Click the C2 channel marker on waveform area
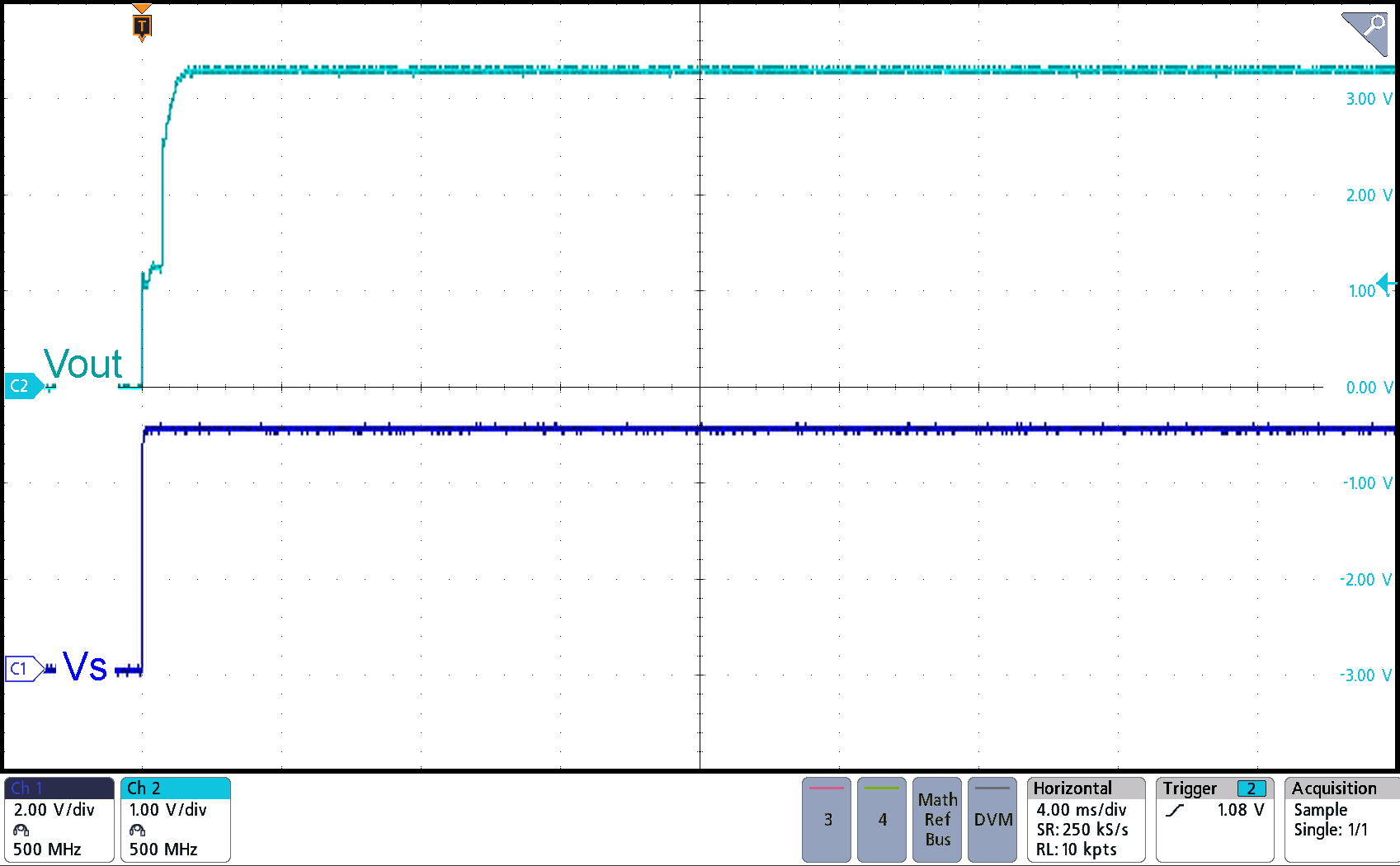The height and width of the screenshot is (866, 1400). pyautogui.click(x=21, y=385)
